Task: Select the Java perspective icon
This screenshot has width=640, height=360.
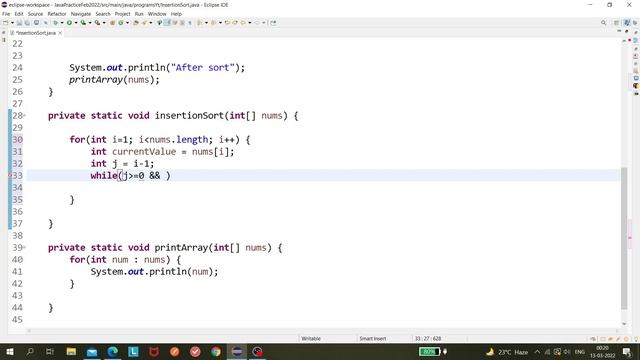Action: [627, 23]
